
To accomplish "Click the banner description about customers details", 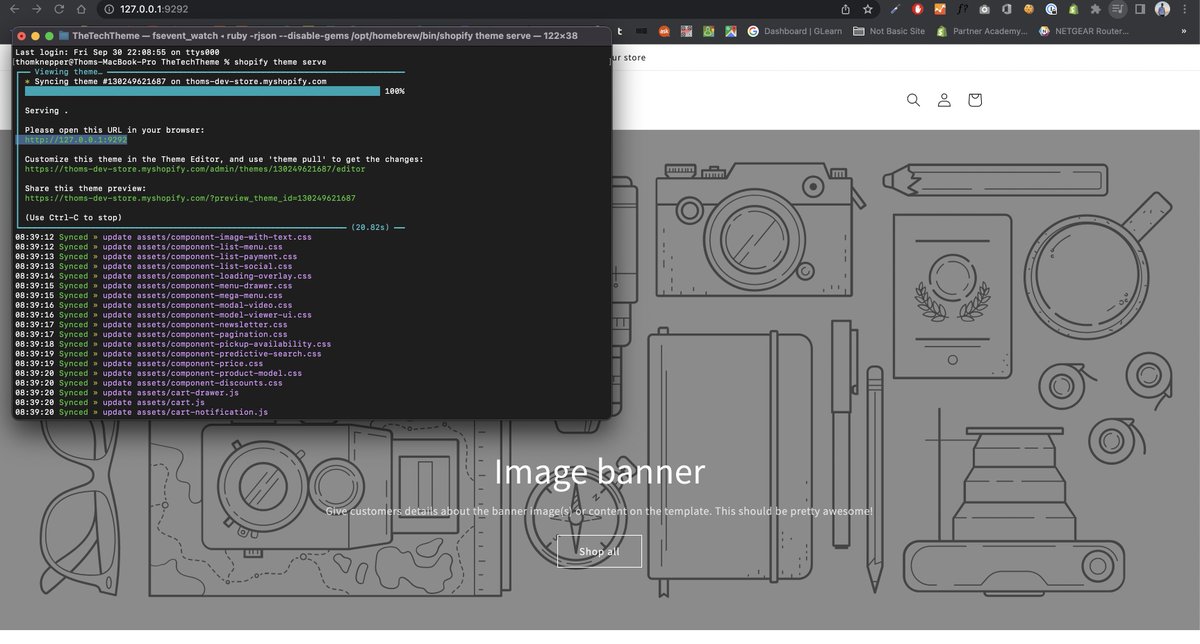I will [599, 511].
